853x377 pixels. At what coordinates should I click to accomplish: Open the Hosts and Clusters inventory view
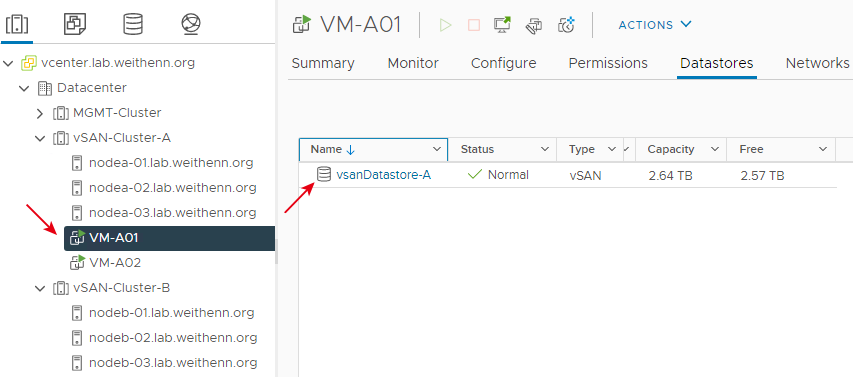(x=17, y=24)
